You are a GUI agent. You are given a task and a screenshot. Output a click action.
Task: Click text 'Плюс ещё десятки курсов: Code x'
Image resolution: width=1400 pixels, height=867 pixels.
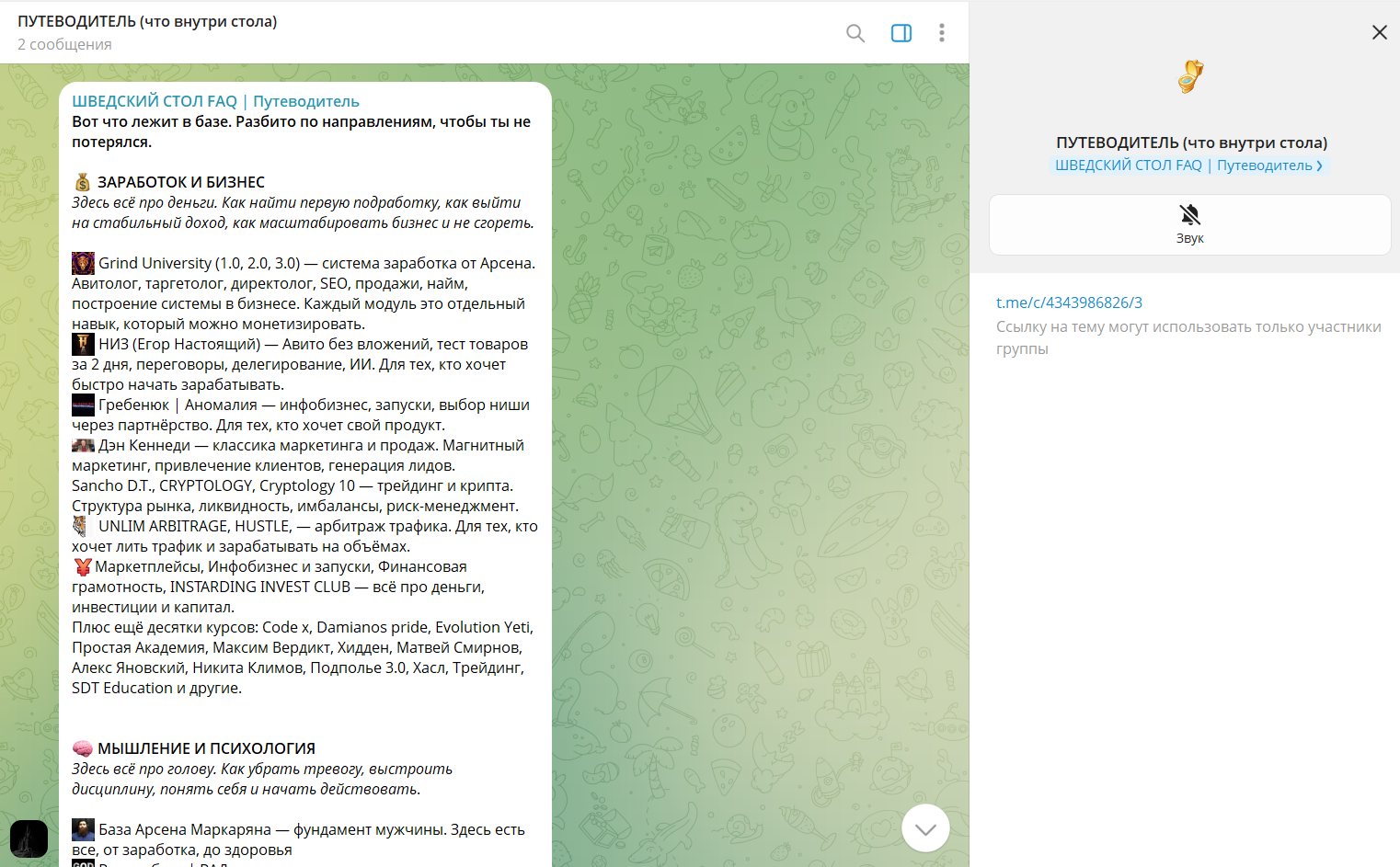coord(191,627)
